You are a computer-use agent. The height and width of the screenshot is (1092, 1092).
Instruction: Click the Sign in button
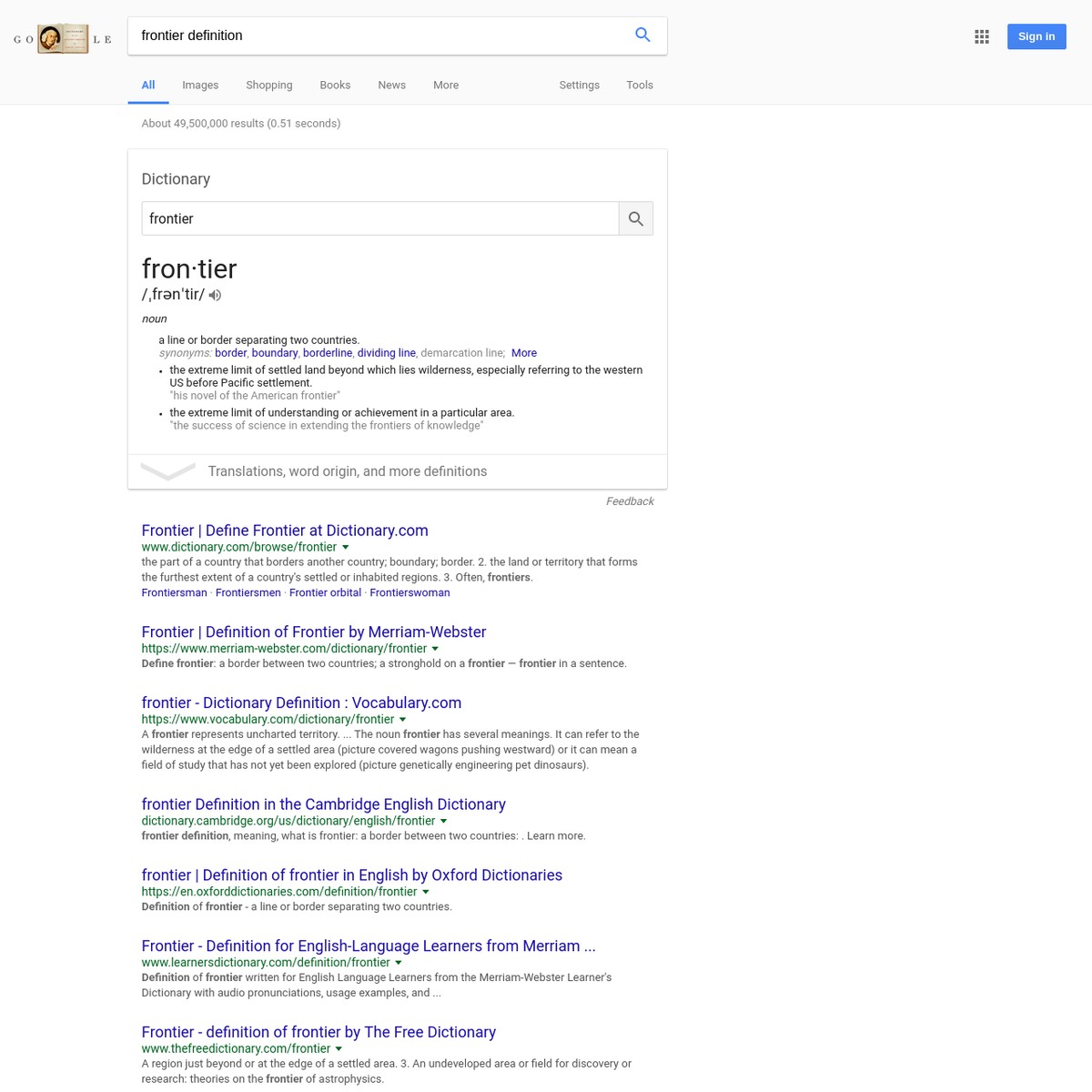(1036, 36)
